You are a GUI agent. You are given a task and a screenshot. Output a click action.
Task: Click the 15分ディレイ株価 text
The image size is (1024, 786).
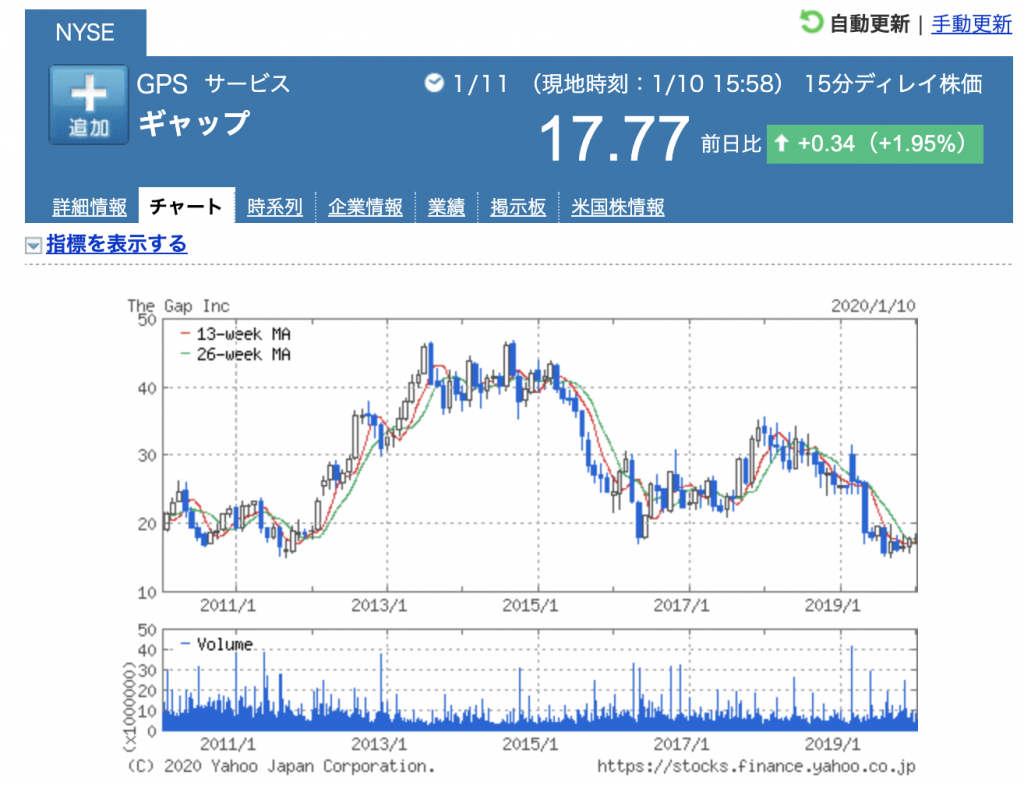click(x=893, y=84)
